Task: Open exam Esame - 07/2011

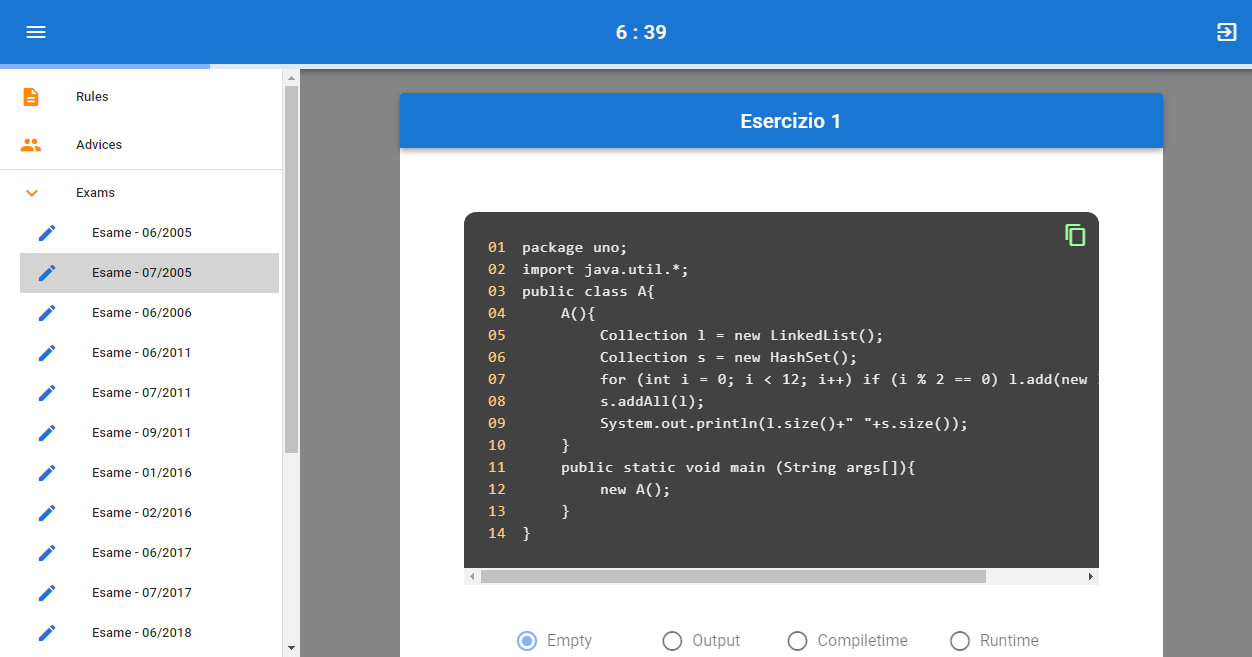Action: (150, 393)
